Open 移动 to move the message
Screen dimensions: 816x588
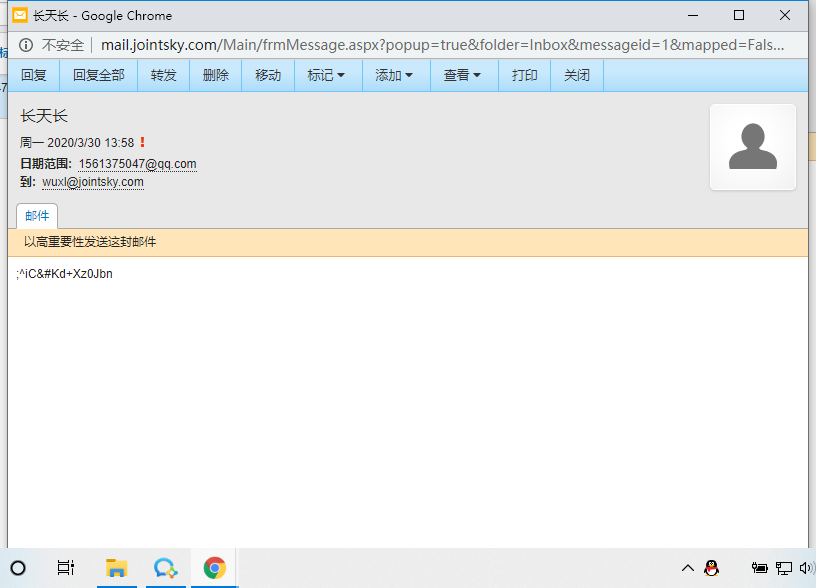(x=268, y=75)
